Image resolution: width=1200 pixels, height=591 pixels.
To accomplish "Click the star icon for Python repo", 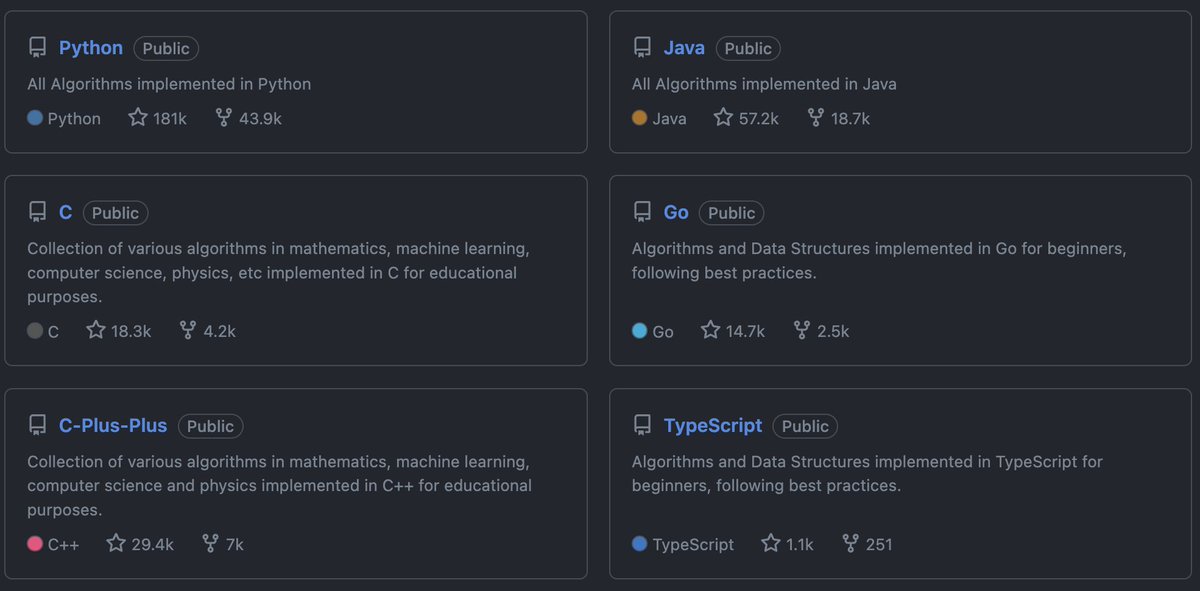I will point(138,118).
